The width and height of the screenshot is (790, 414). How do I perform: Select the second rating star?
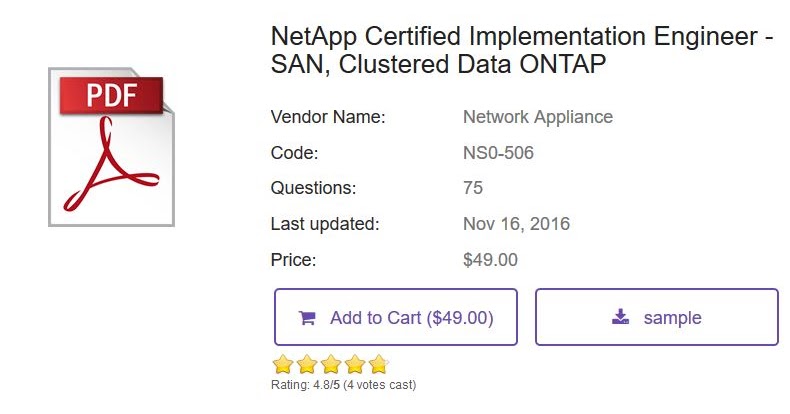(307, 364)
